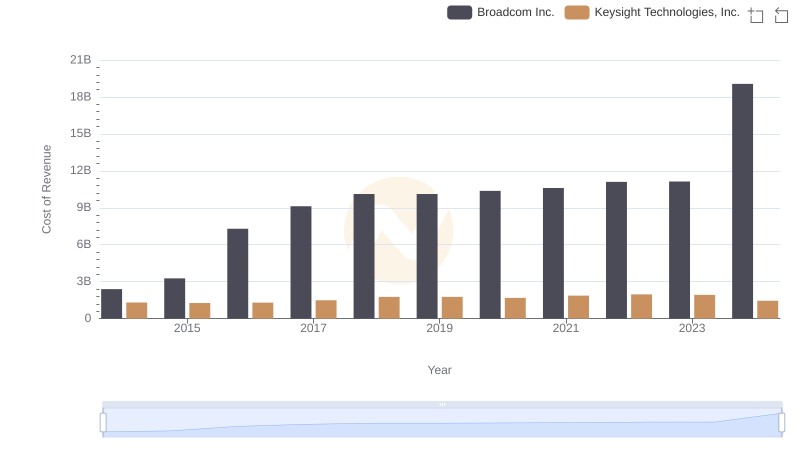Click the '2015' x-axis label
Viewport: 800px width, 461px height.
[187, 328]
